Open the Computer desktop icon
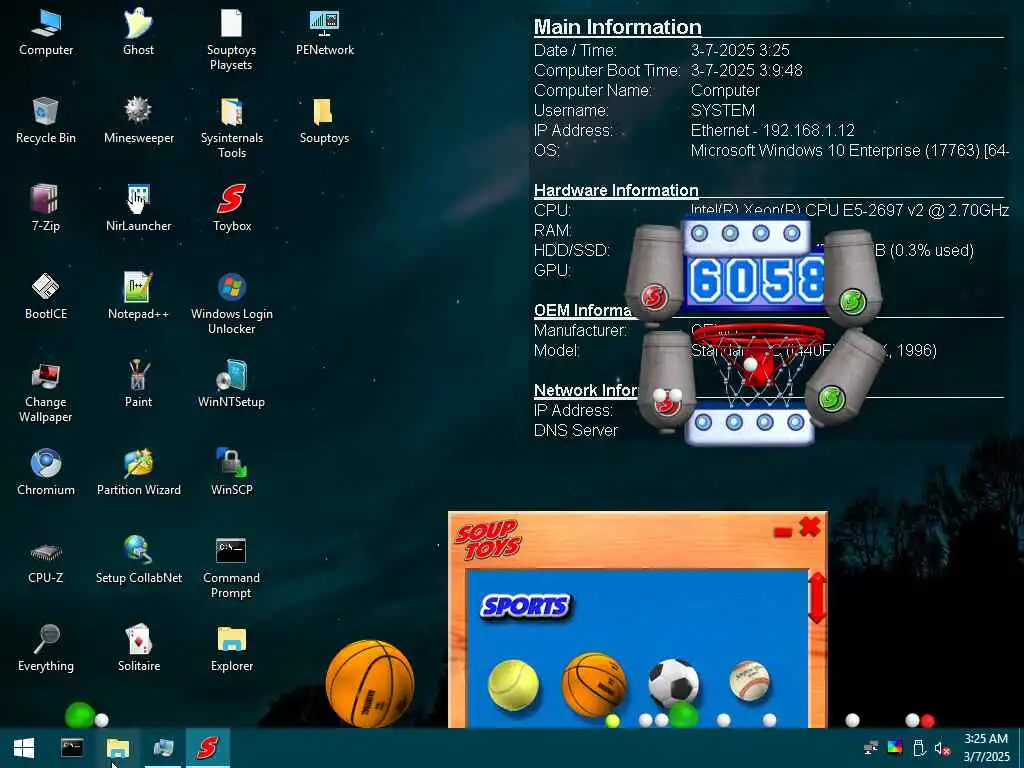Screen dimensions: 1024x768 point(46,33)
